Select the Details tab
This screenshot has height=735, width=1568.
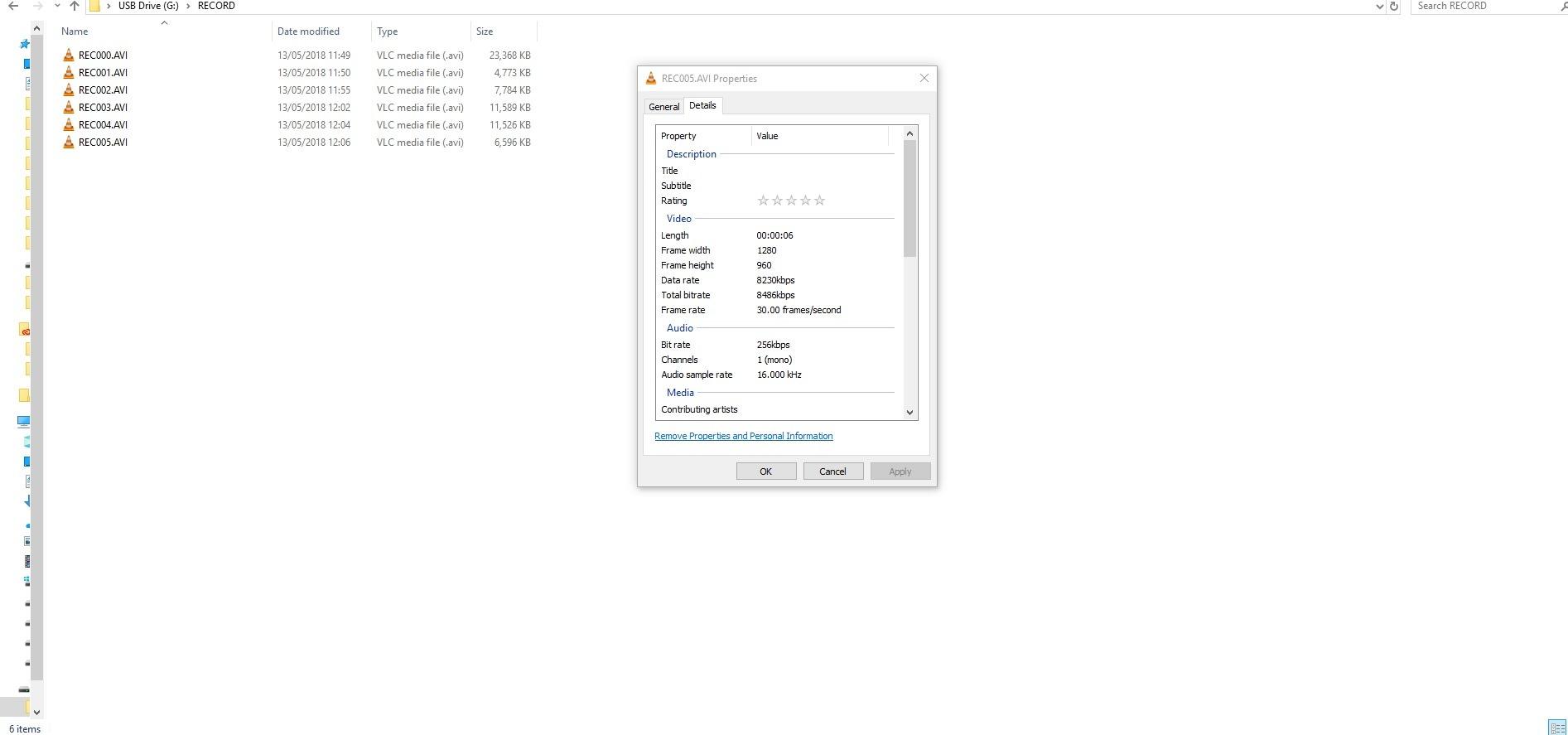pos(702,105)
